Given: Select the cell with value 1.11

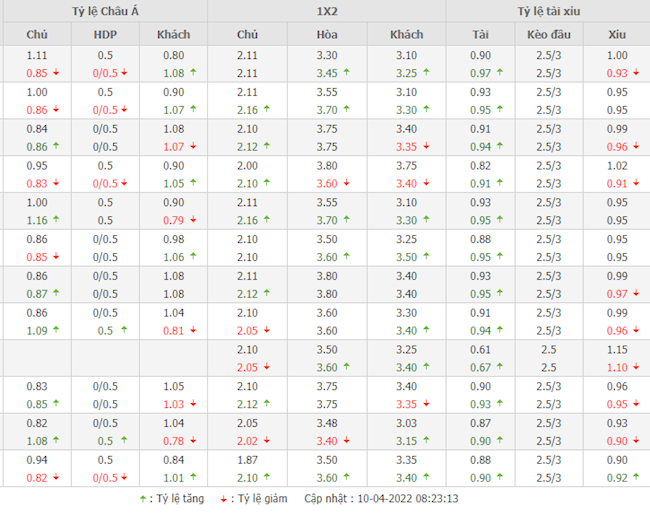Looking at the screenshot, I should pyautogui.click(x=37, y=55).
